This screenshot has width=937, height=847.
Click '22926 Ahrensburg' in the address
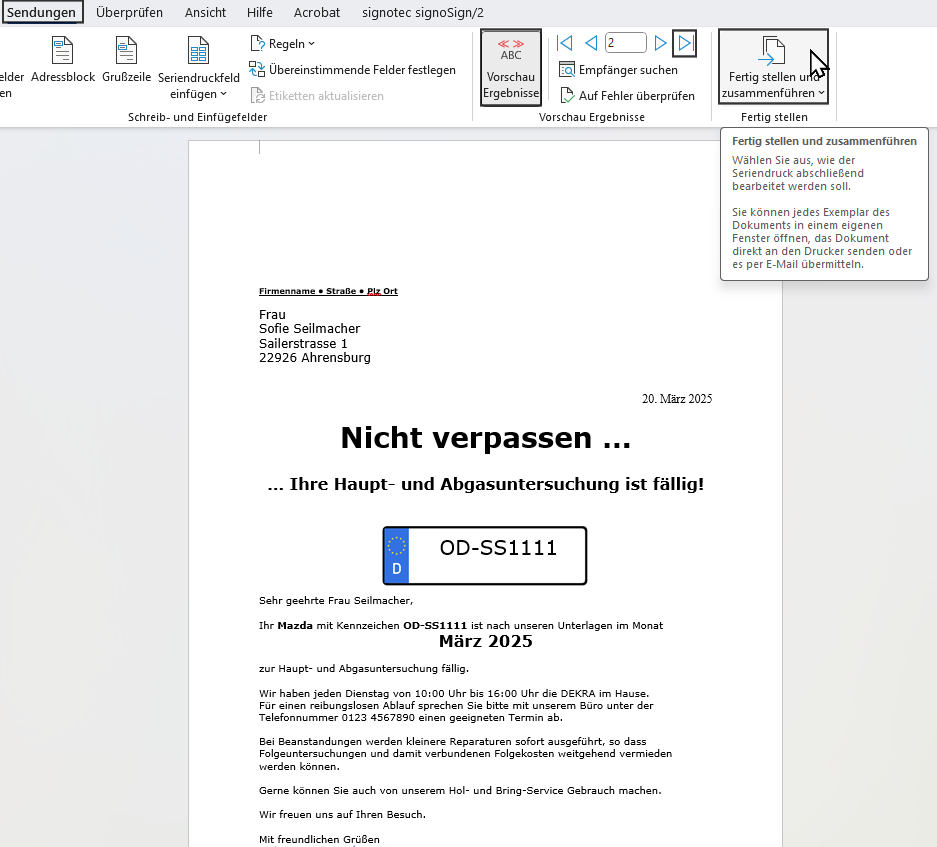tap(315, 357)
